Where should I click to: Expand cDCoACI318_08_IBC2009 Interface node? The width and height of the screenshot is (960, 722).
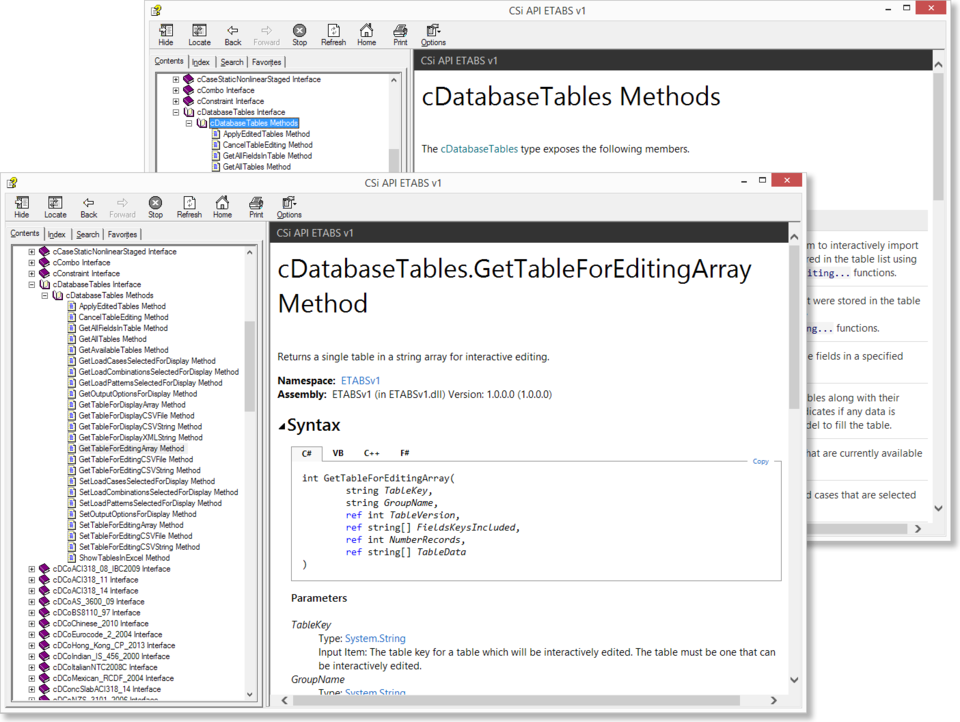[x=32, y=569]
